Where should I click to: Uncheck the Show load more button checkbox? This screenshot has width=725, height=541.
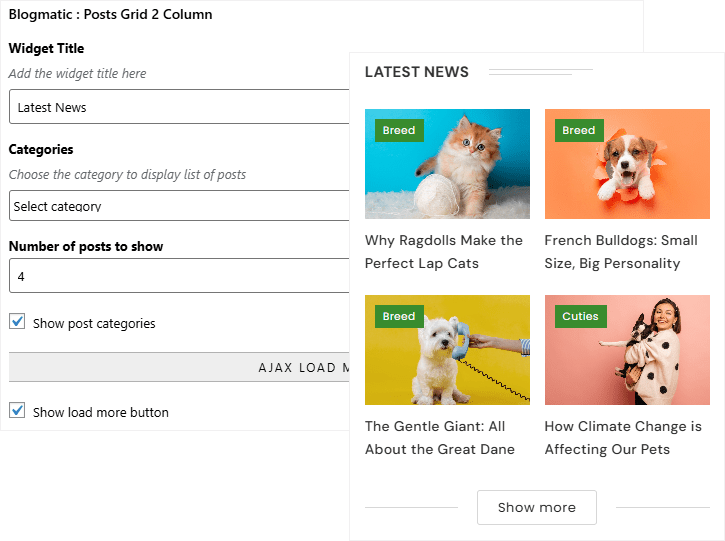click(x=17, y=411)
